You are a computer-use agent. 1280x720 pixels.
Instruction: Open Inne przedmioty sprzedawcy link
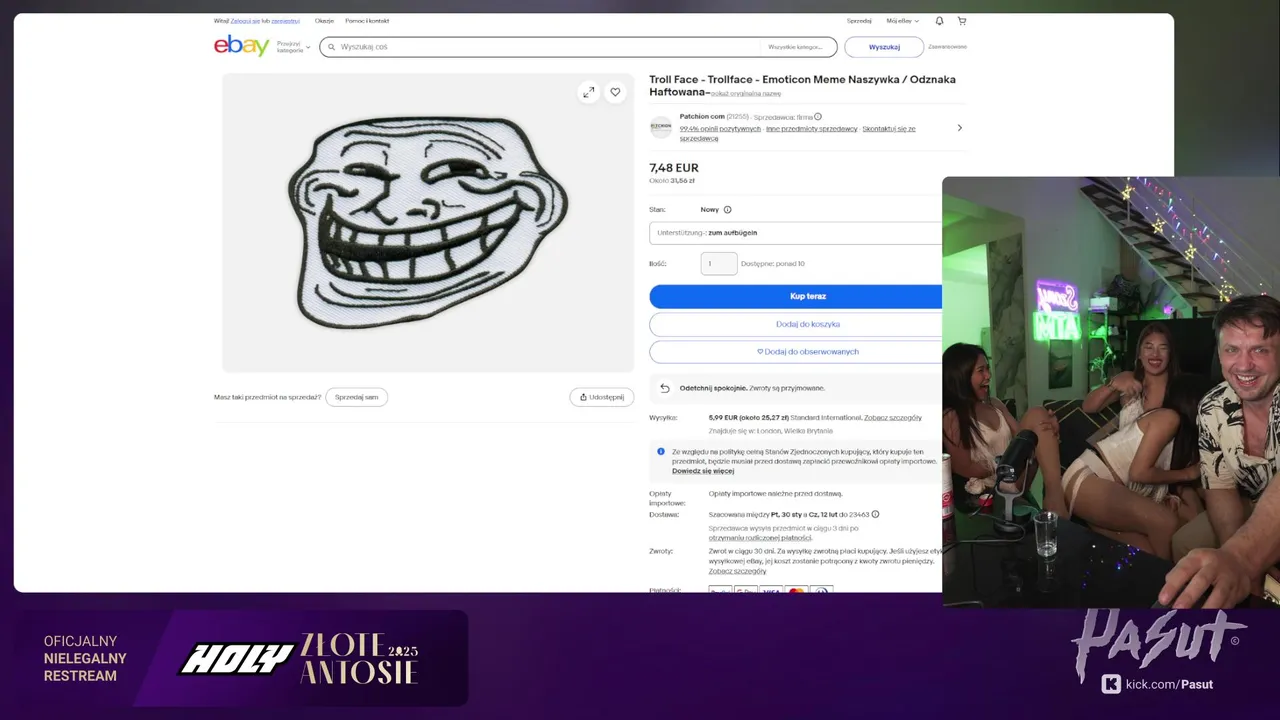coord(812,129)
